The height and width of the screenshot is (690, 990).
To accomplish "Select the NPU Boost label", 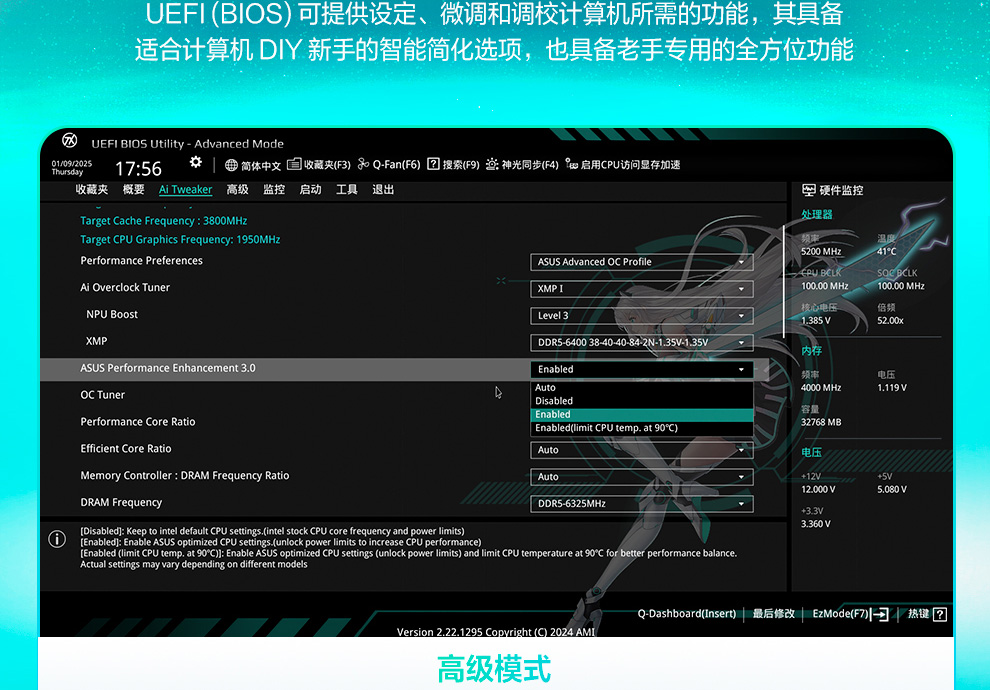I will pyautogui.click(x=112, y=314).
